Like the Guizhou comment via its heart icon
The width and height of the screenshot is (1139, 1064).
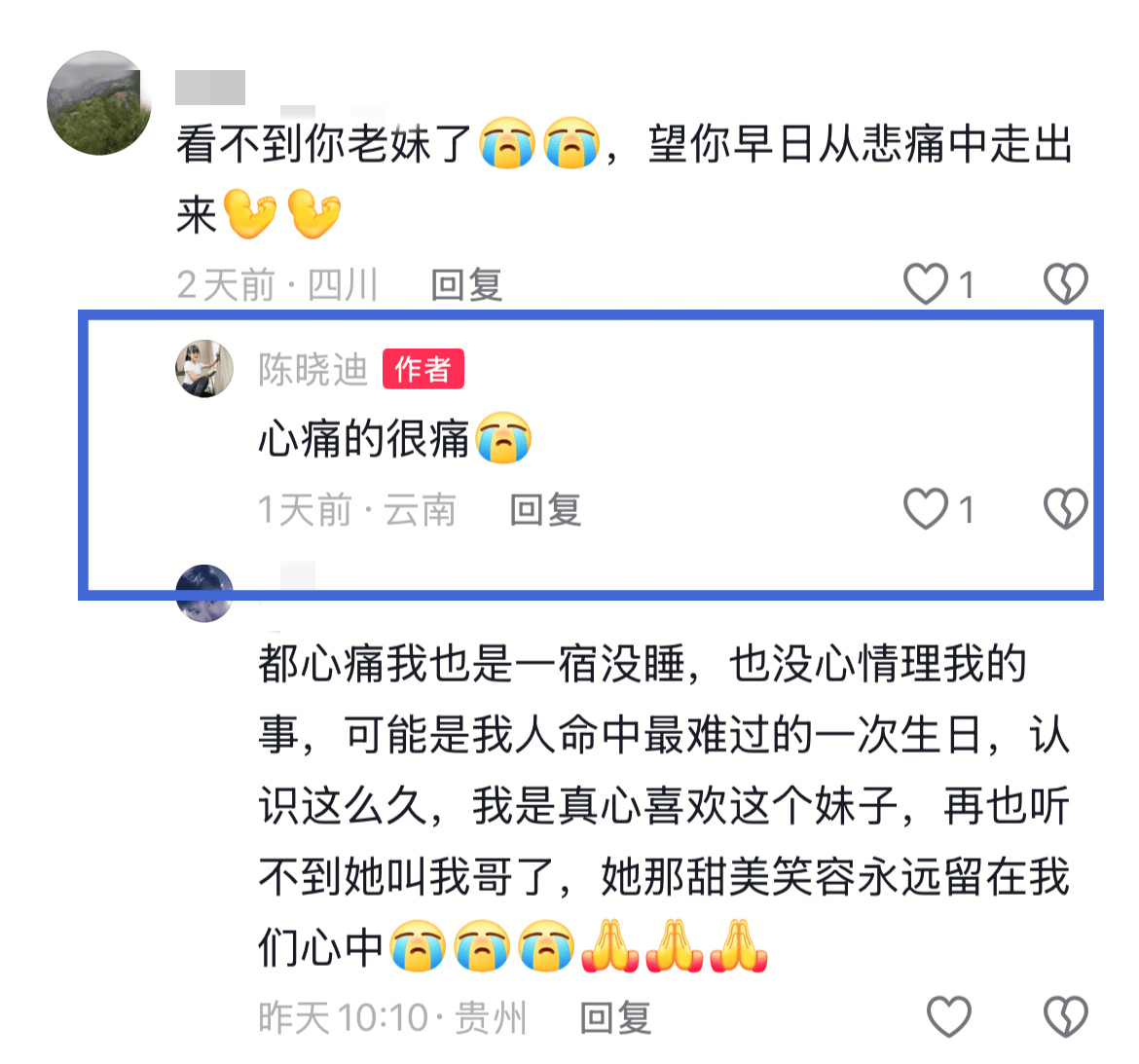[949, 1016]
